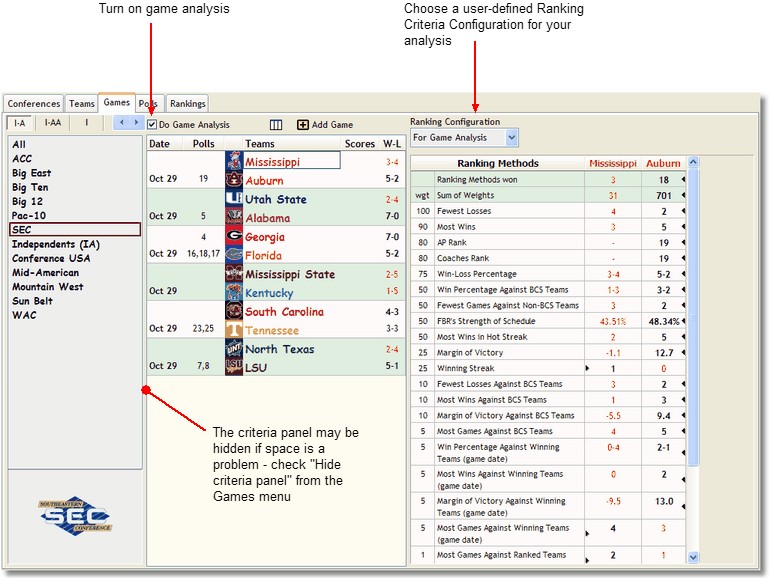Click the Add Game button
Screen dimensions: 771x581
(x=325, y=125)
